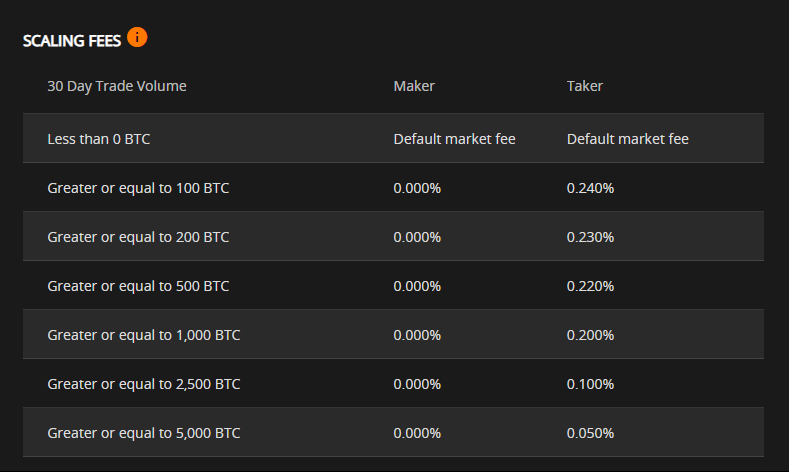Screen dimensions: 789x472
Task: Click the 0.100% taker fee value
Action: pyautogui.click(x=590, y=384)
